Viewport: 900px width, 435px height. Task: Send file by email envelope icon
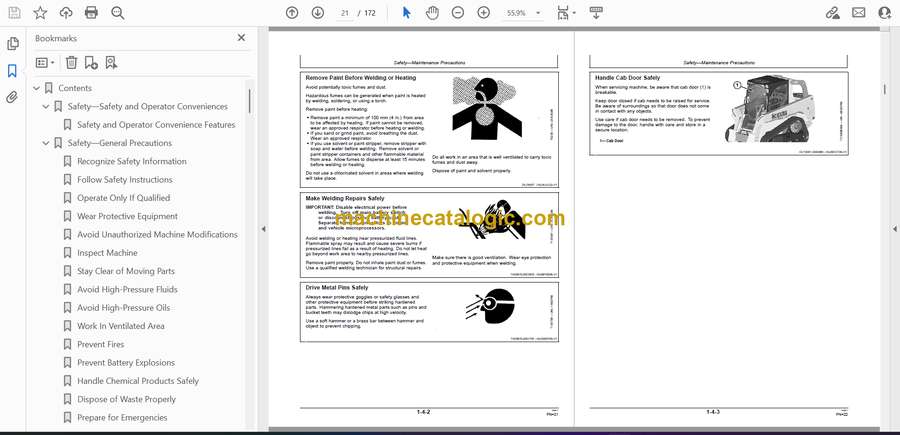[x=859, y=13]
